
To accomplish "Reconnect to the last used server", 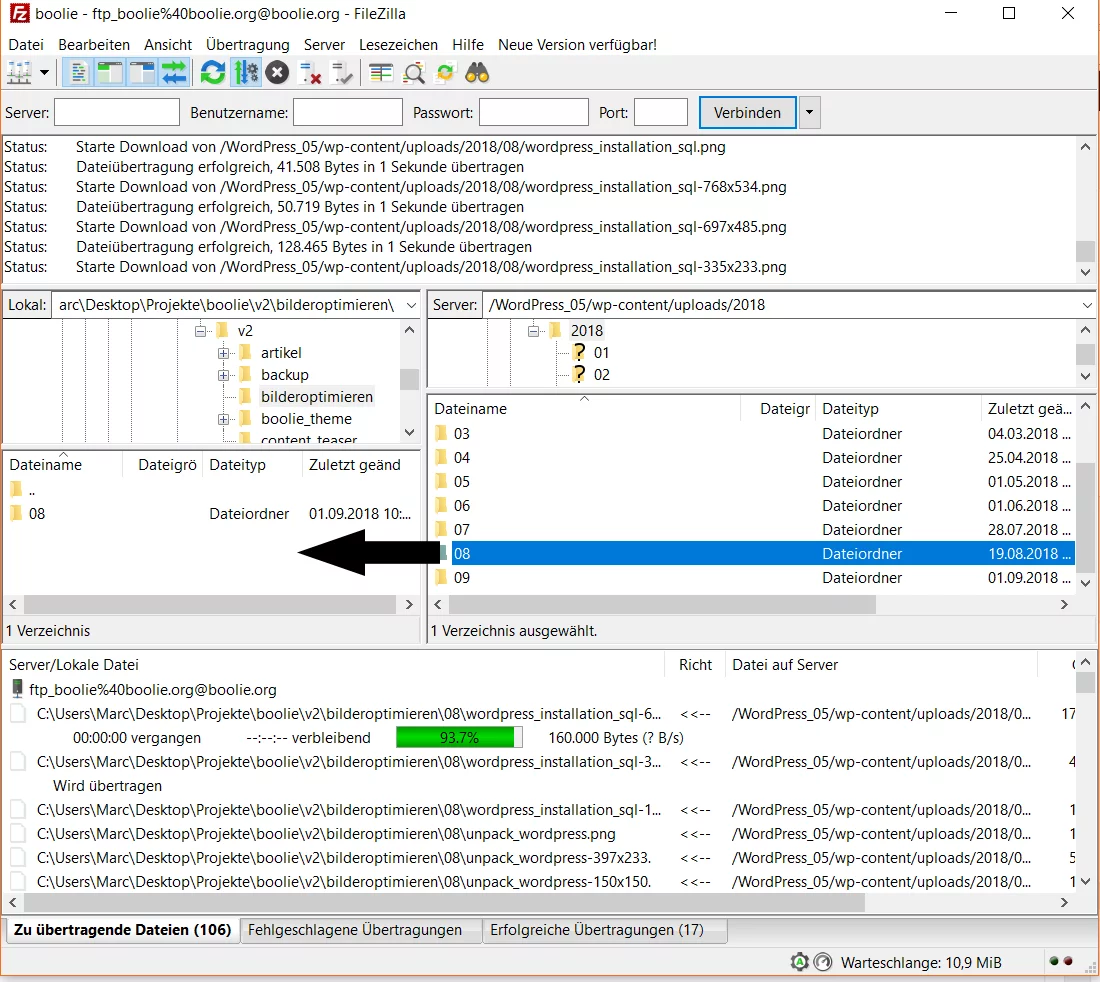I will 342,72.
